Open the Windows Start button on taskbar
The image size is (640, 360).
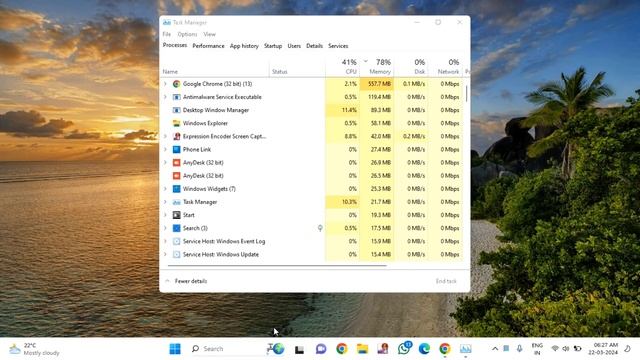(175, 349)
